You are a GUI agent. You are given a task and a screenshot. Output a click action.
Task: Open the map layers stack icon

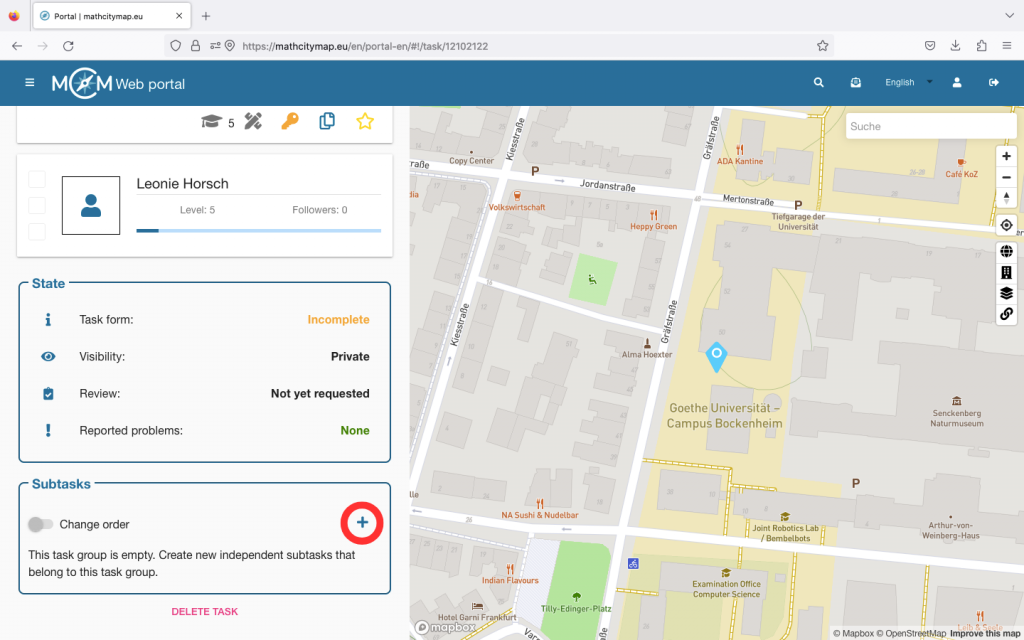(x=1006, y=293)
